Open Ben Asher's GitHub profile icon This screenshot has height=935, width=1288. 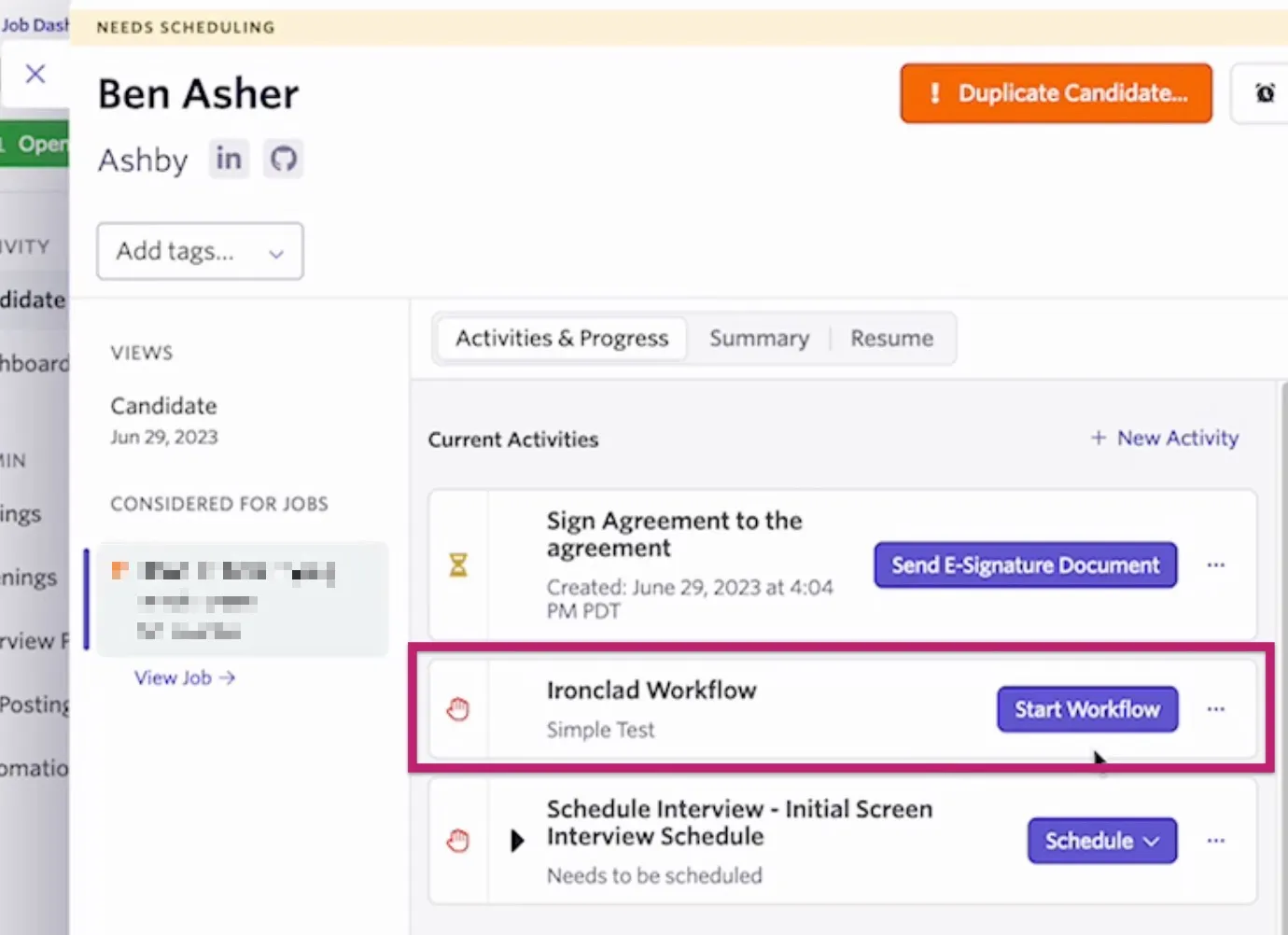click(x=284, y=159)
